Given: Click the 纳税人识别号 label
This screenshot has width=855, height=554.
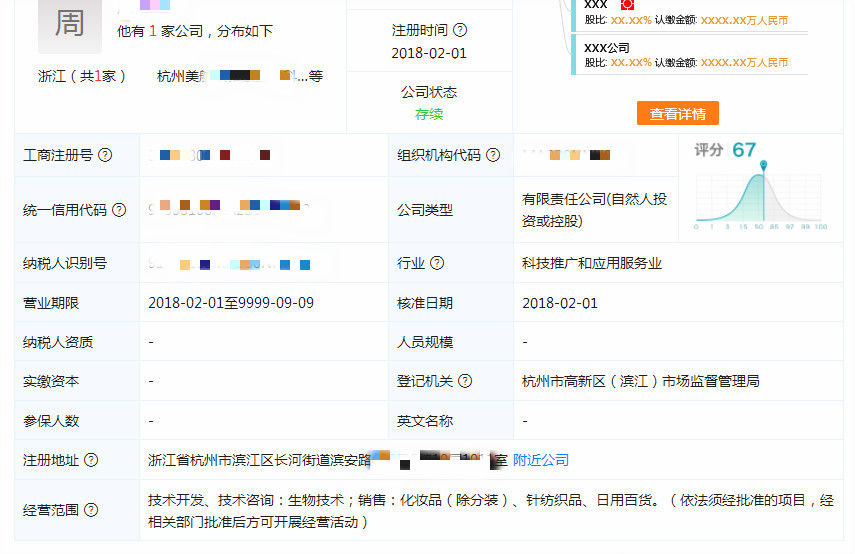Looking at the screenshot, I should pyautogui.click(x=65, y=263).
